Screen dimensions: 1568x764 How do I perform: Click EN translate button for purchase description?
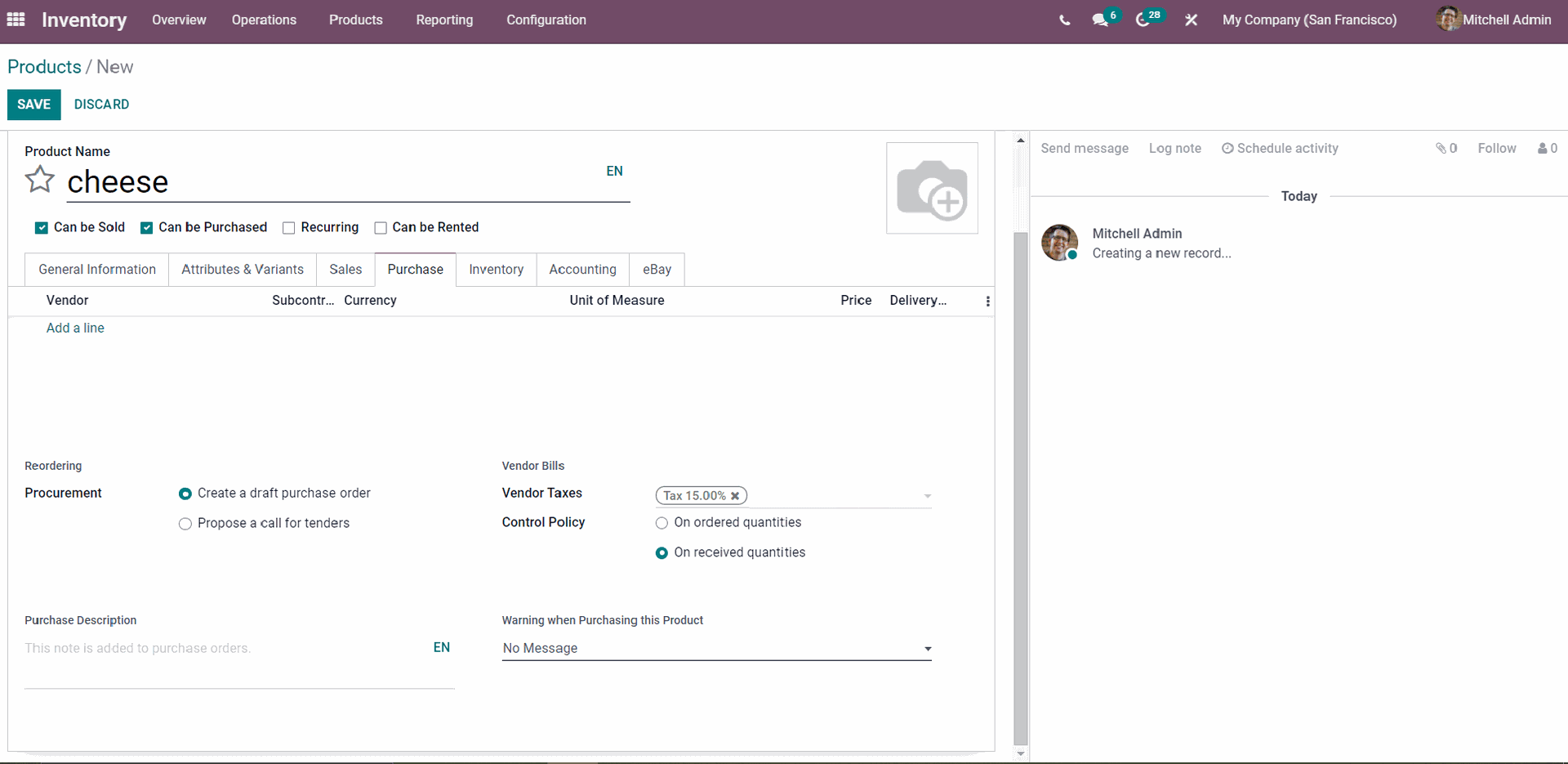pos(442,648)
